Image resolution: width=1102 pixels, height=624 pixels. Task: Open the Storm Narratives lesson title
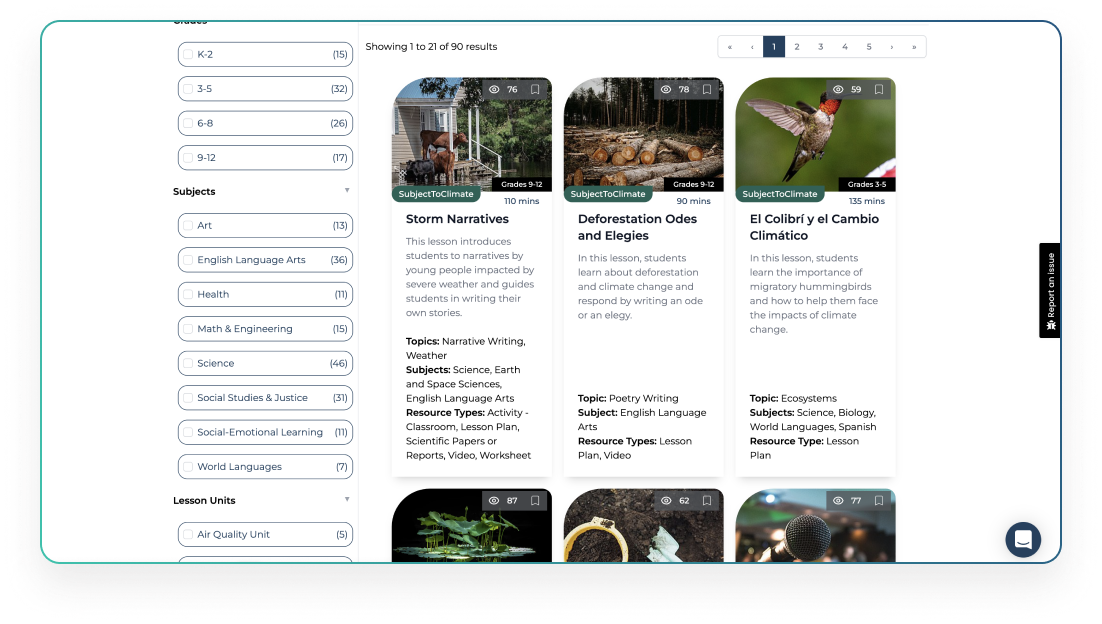[457, 219]
